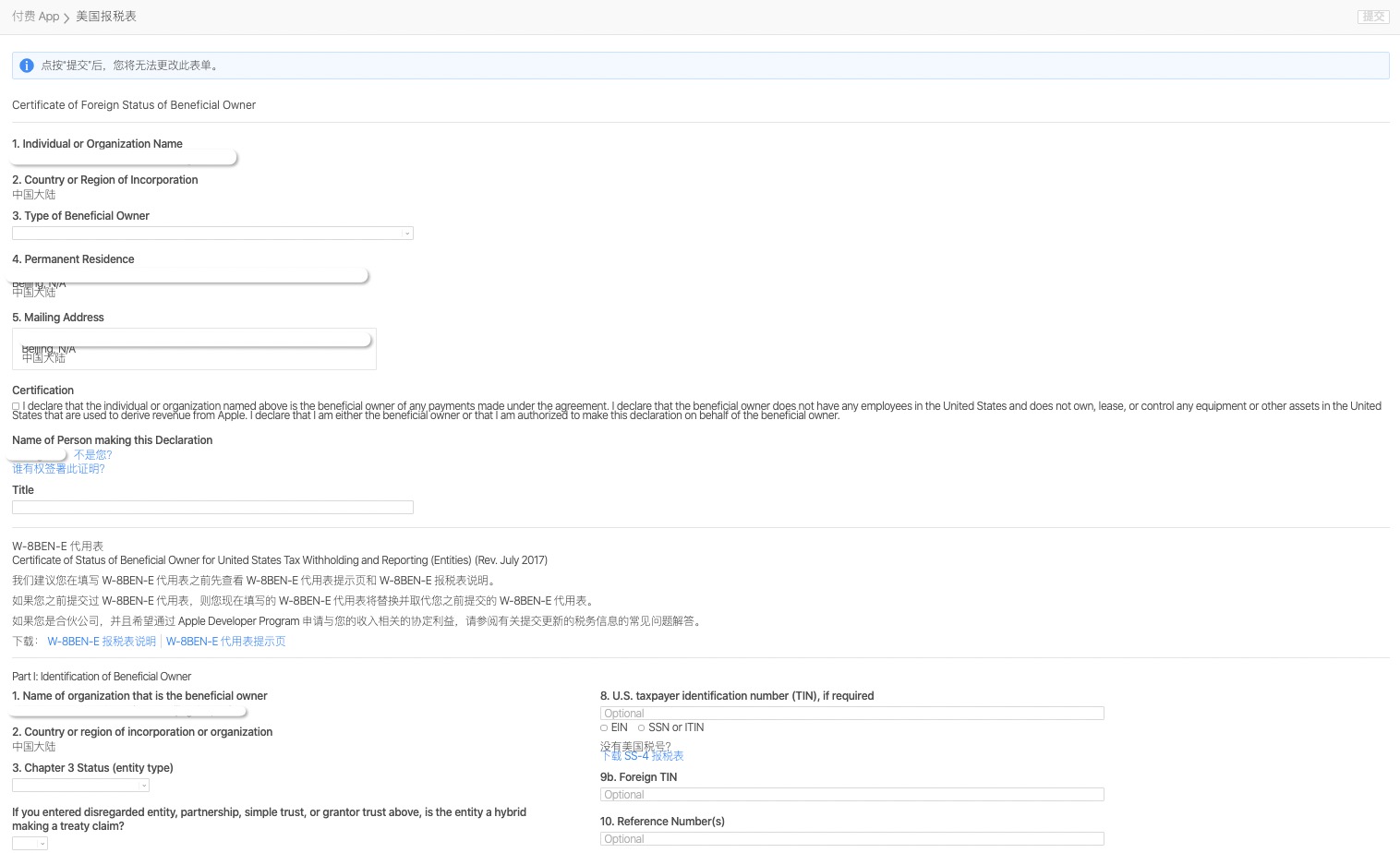
Task: Download the W-8BEN-E 报税表说明
Action: 102,641
